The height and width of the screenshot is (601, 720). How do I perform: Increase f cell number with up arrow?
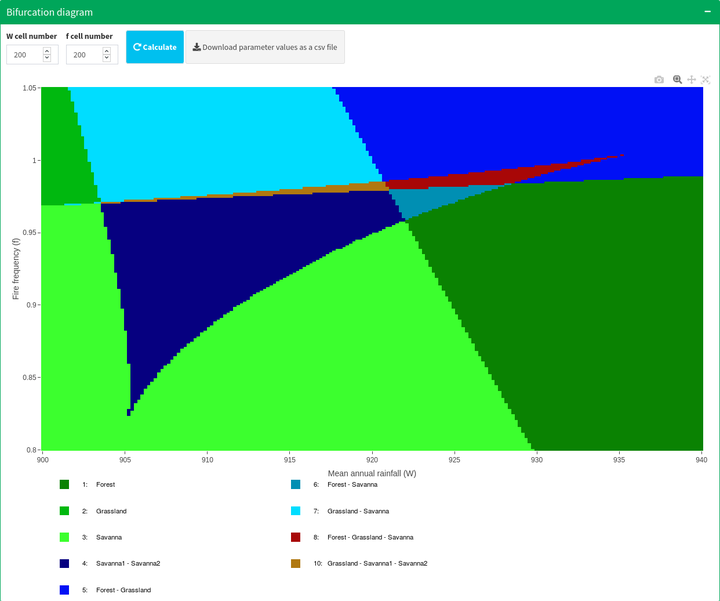(x=106, y=51)
